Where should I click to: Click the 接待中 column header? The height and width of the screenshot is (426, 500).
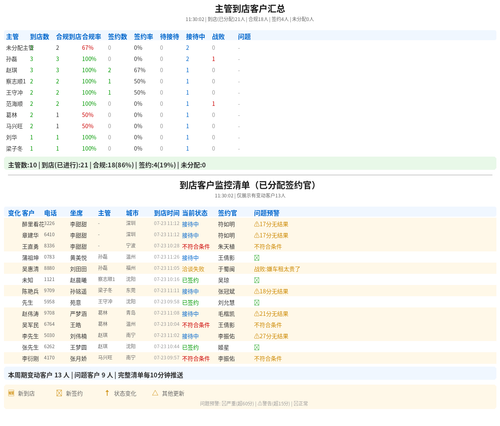coord(195,37)
